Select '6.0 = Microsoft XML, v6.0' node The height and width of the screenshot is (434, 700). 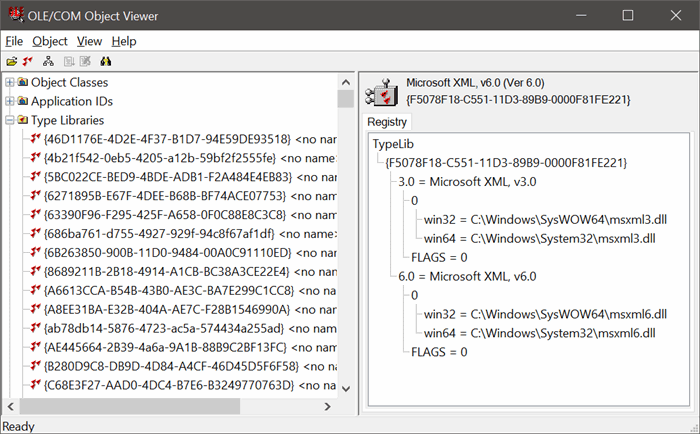coord(467,276)
